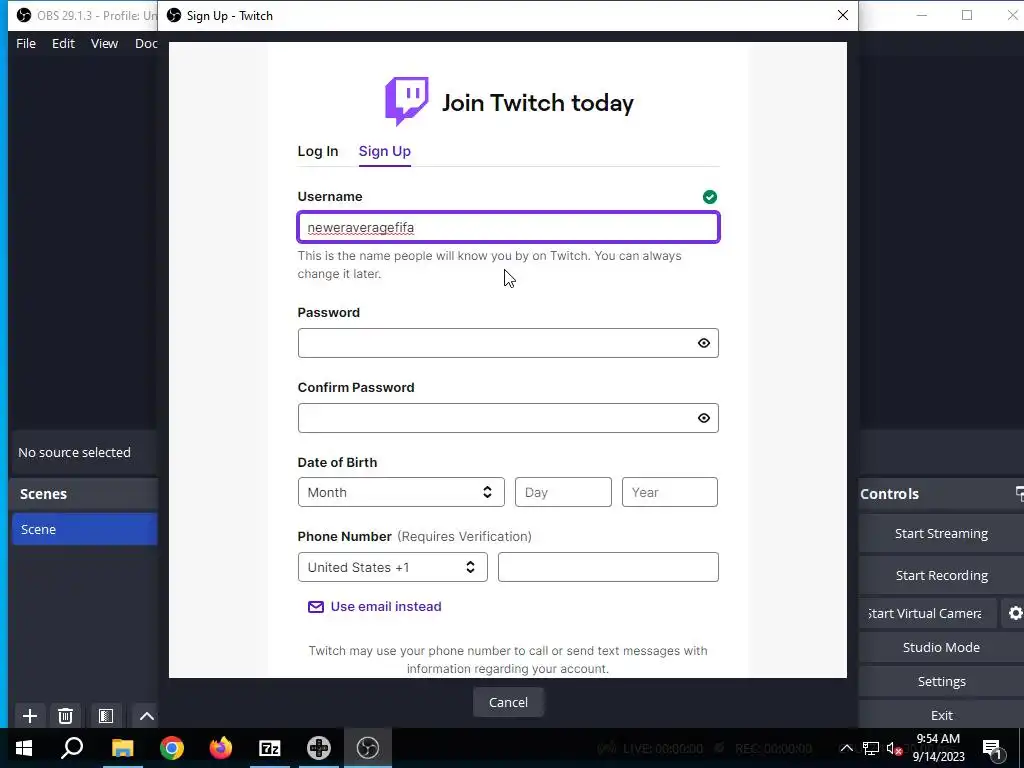Open the gamepad app in taskbar

click(x=319, y=748)
